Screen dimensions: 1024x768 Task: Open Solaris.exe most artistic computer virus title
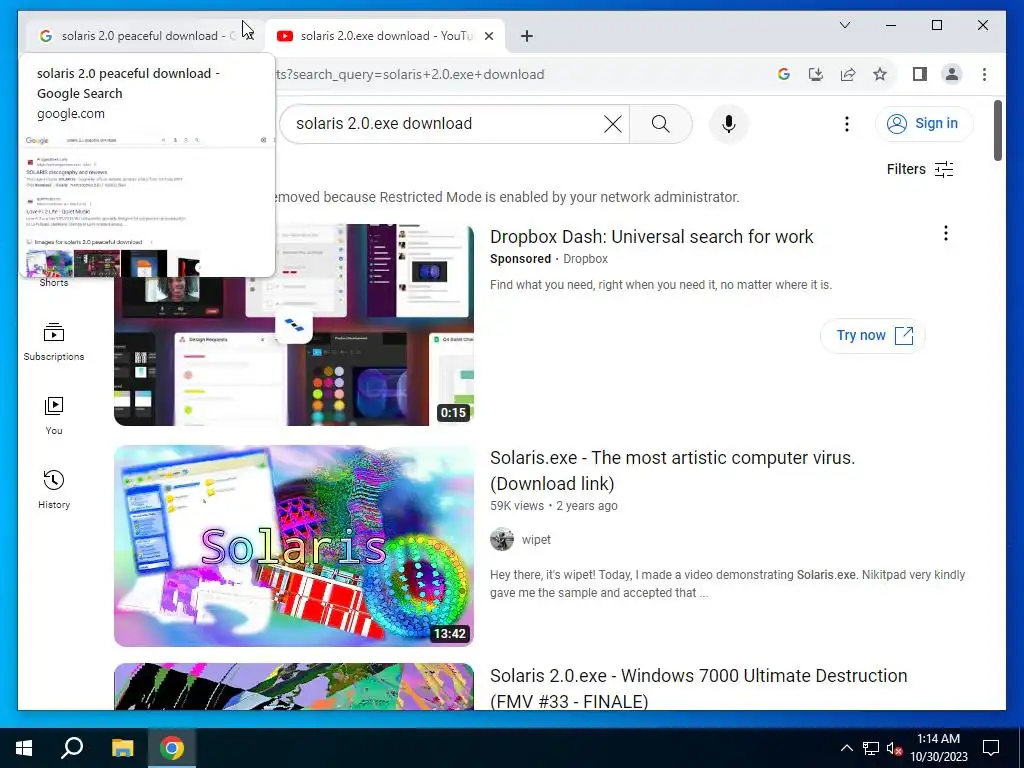672,470
